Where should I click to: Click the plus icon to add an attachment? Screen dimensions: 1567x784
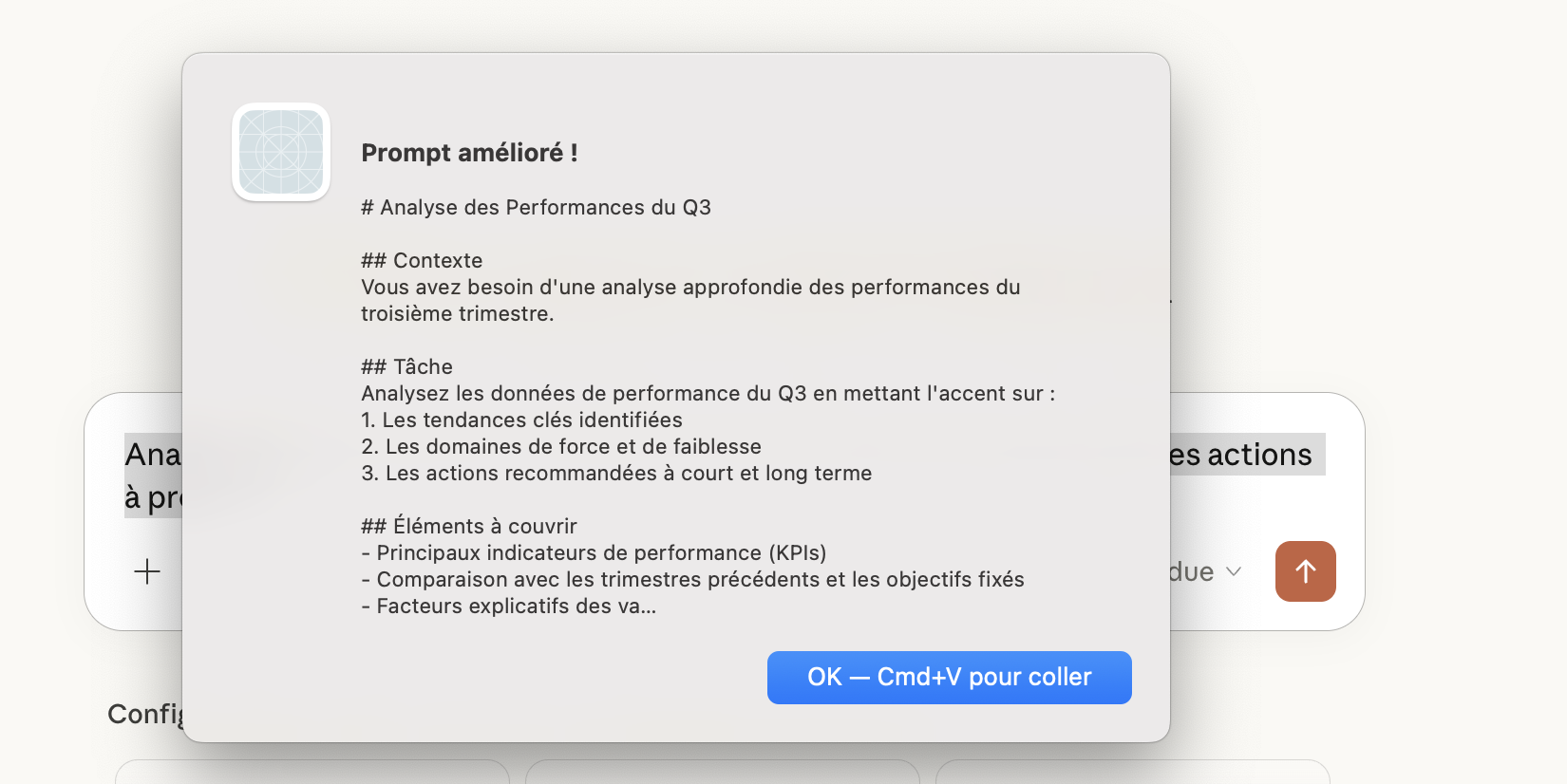[147, 571]
